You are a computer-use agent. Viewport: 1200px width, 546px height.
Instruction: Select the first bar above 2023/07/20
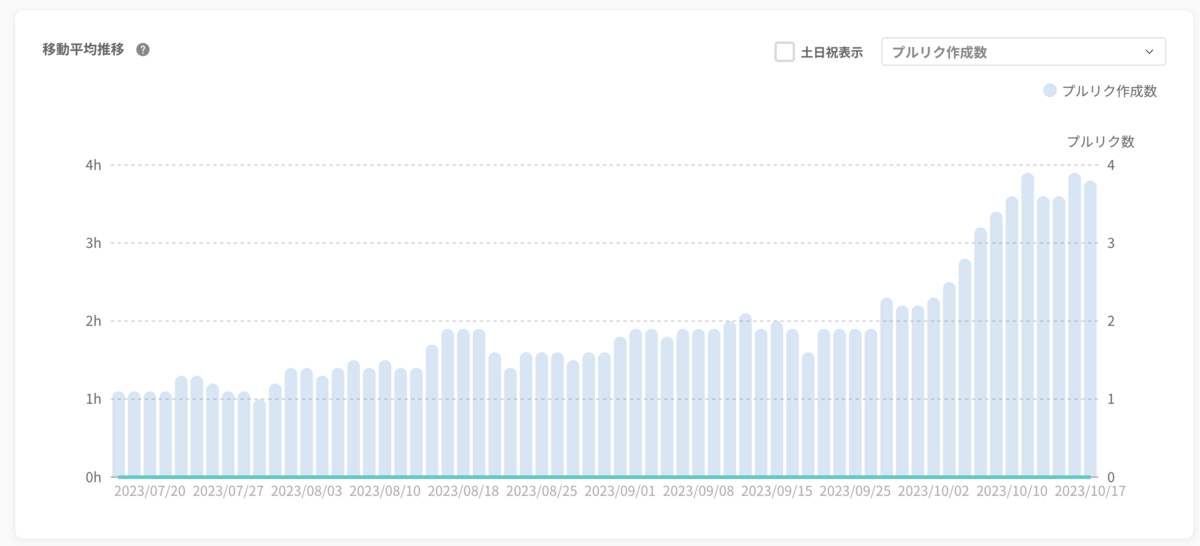(119, 434)
